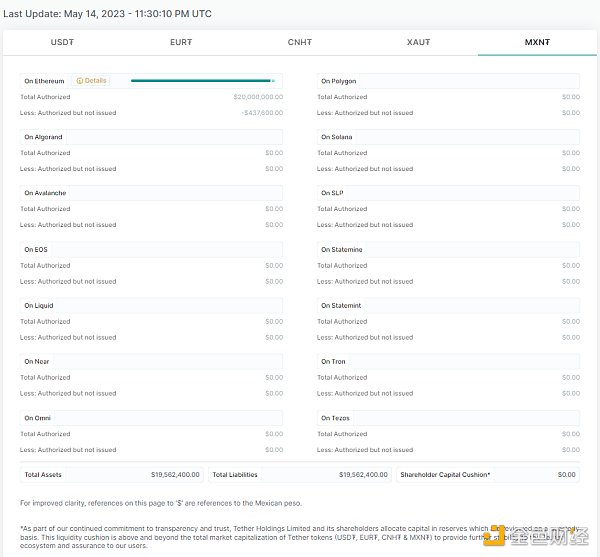This screenshot has height=557, width=600.
Task: Click the Ethereum issuance progress bar
Action: pos(202,81)
